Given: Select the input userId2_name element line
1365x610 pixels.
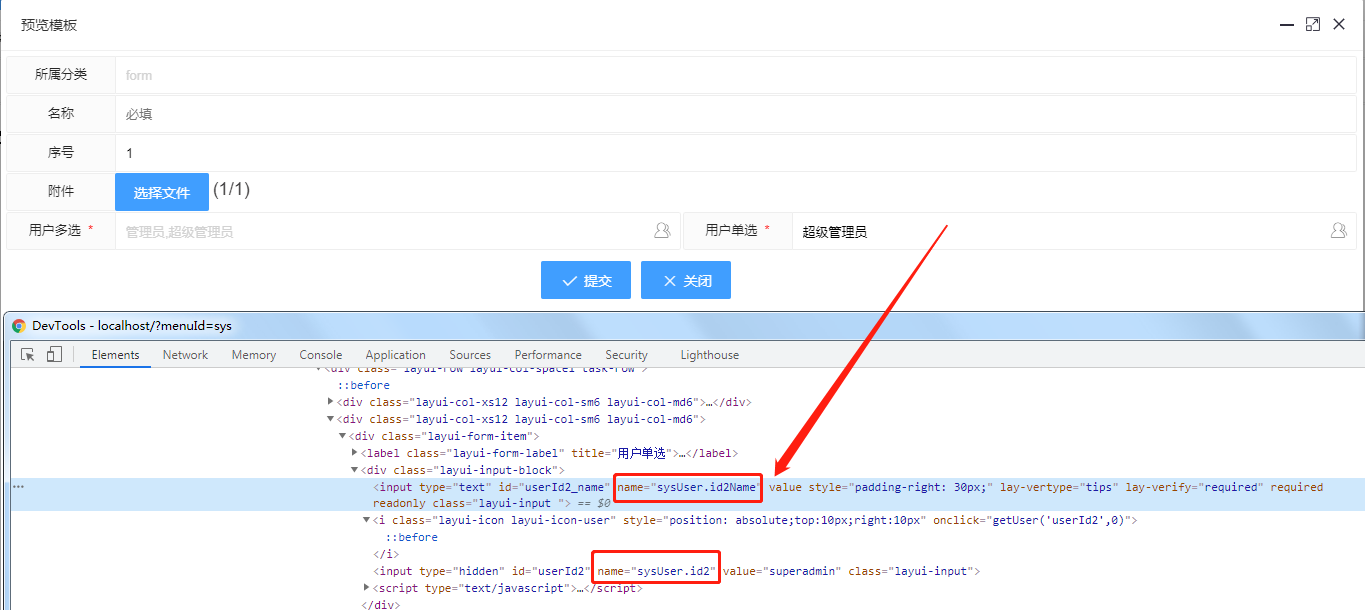Looking at the screenshot, I should pyautogui.click(x=848, y=495).
